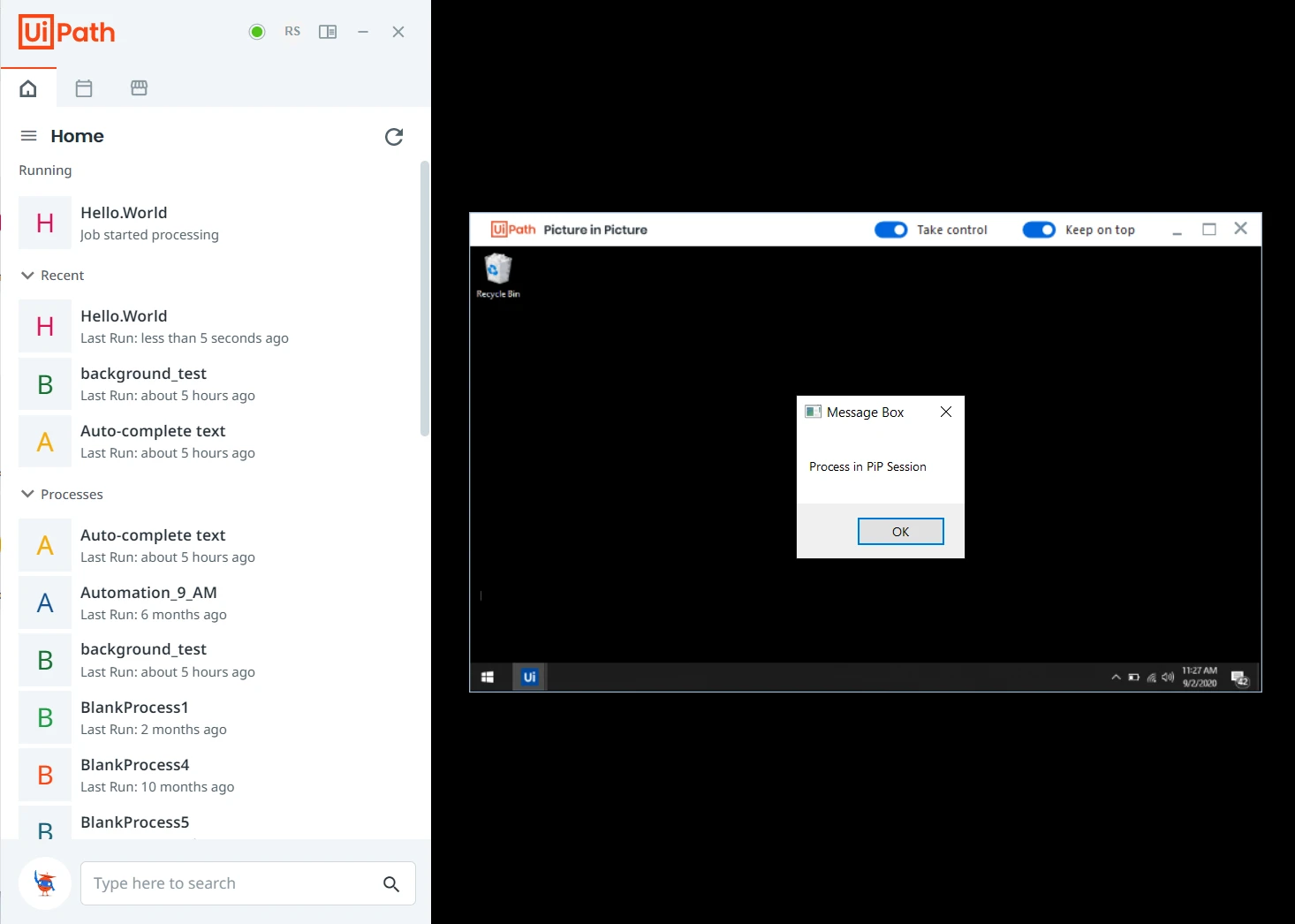
Task: Show hidden system tray icons
Action: tap(1116, 678)
